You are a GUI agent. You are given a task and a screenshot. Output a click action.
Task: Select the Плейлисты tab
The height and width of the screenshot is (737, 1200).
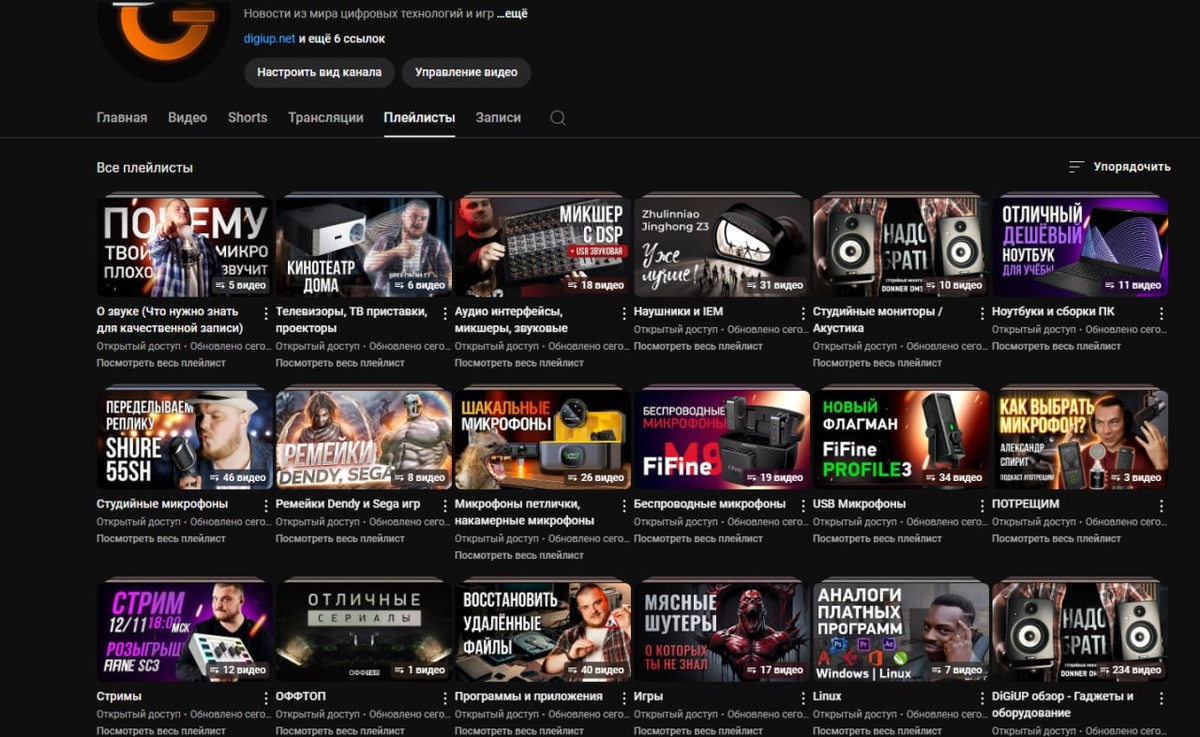pos(419,117)
